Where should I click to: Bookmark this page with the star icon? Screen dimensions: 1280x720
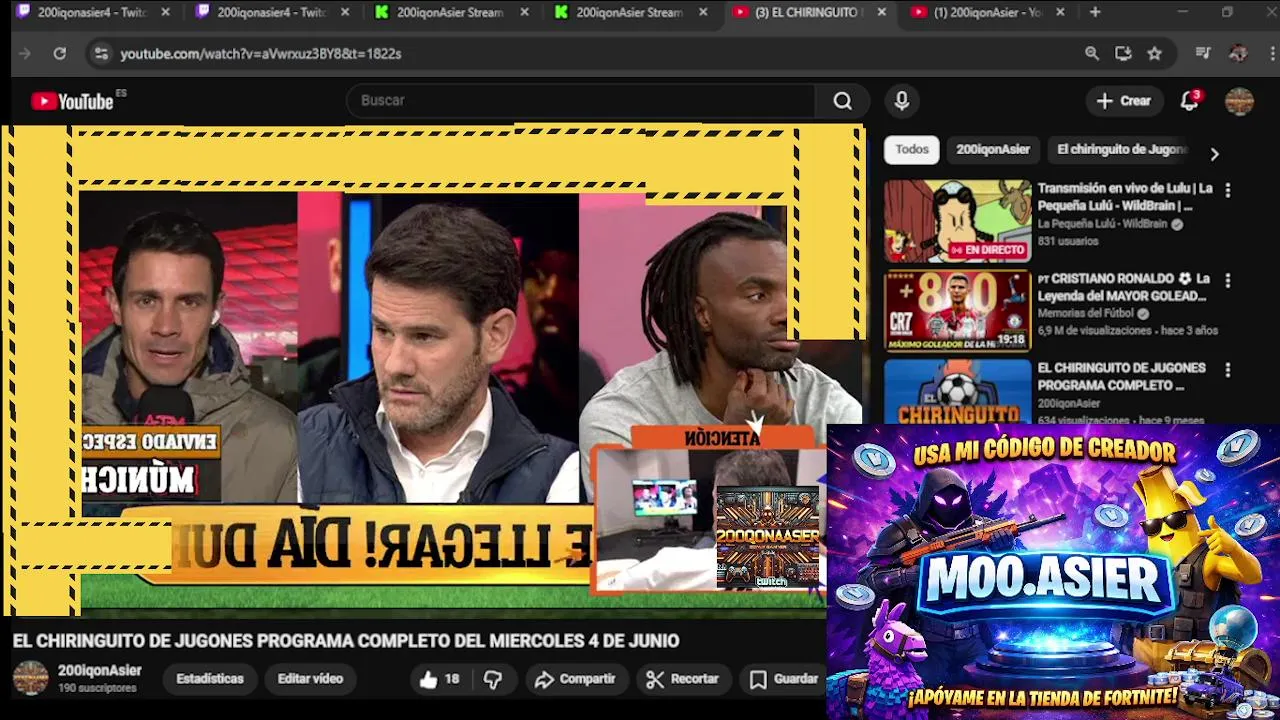pyautogui.click(x=1154, y=53)
